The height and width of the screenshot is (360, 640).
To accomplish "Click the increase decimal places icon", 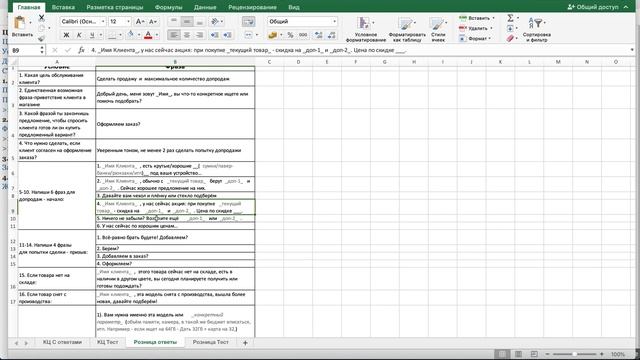I will [x=318, y=35].
